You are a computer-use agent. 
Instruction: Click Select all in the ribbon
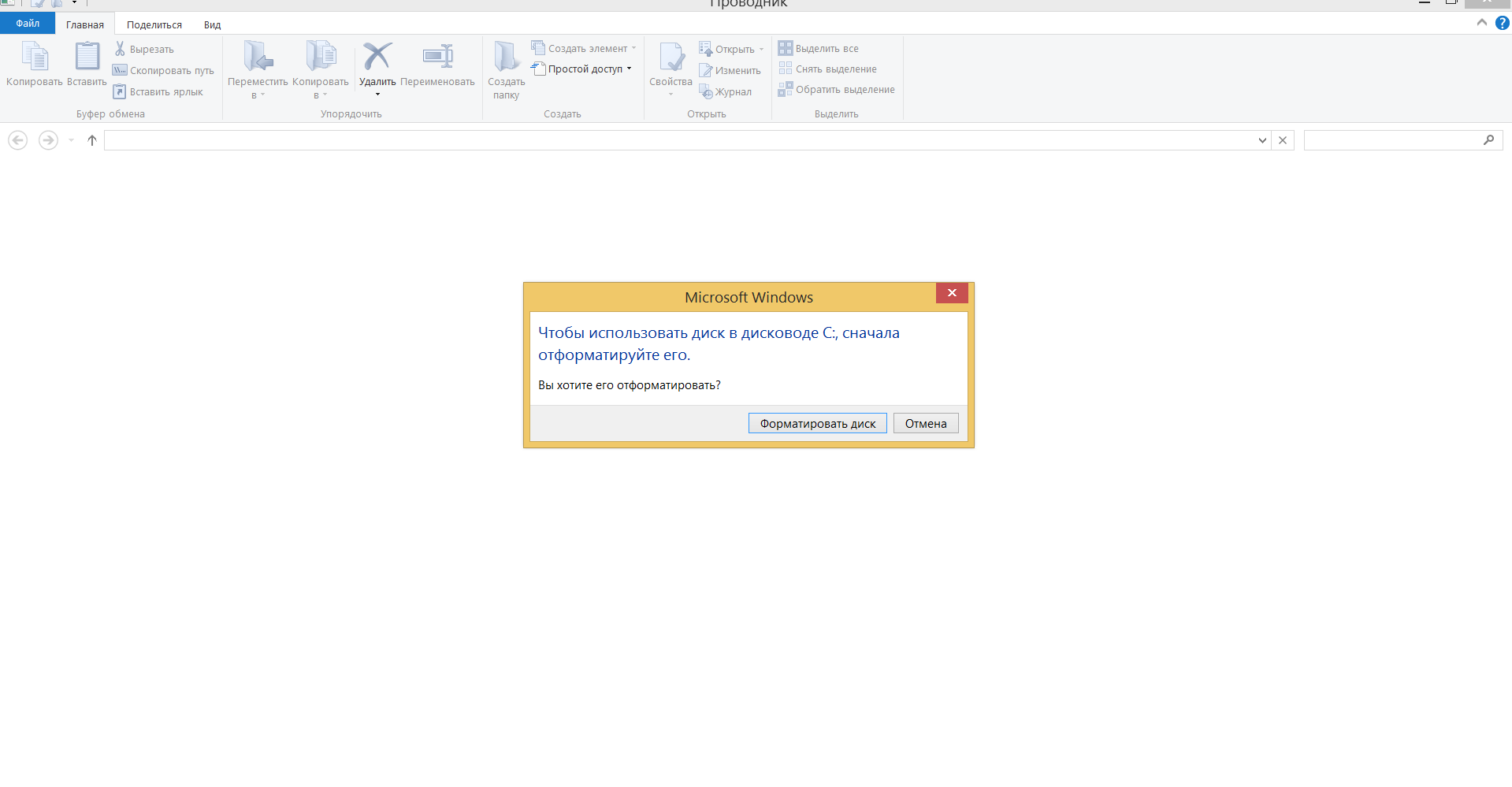click(819, 48)
